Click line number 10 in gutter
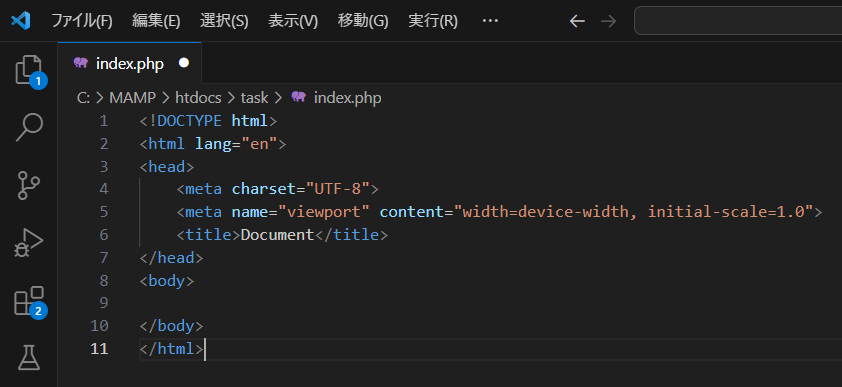Screen dimensions: 842x387 coord(99,326)
